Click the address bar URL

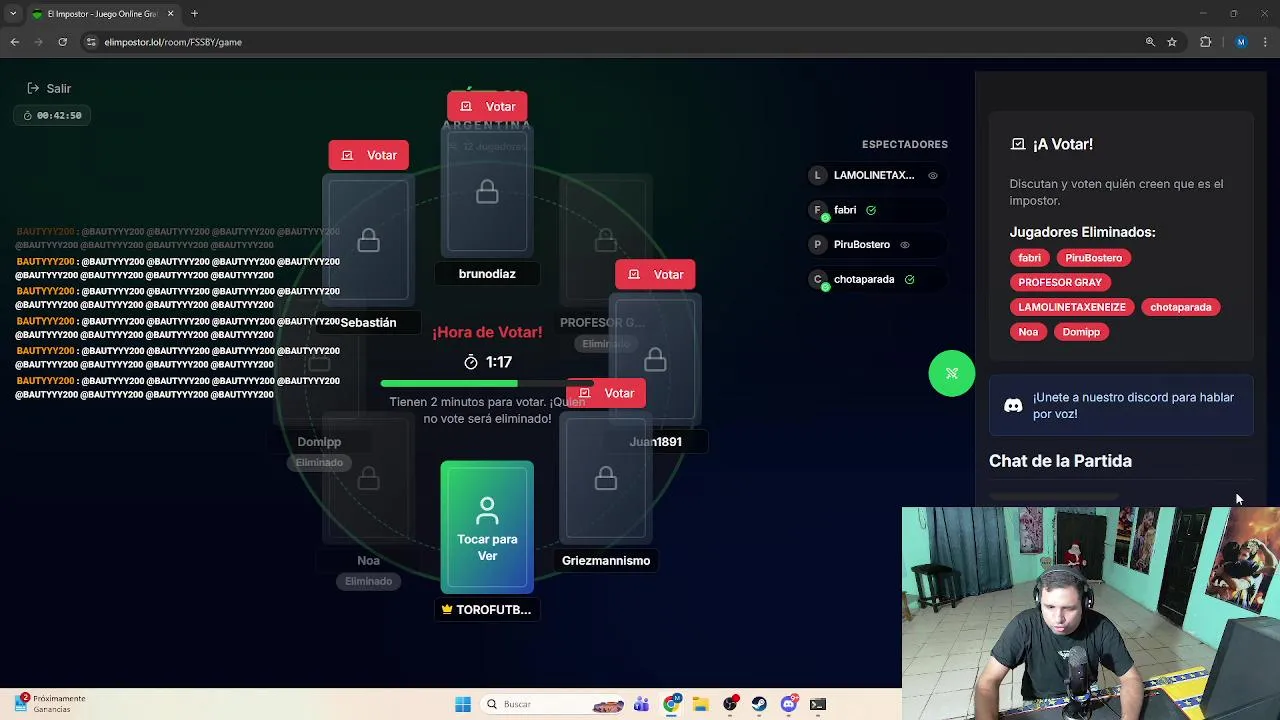(173, 42)
